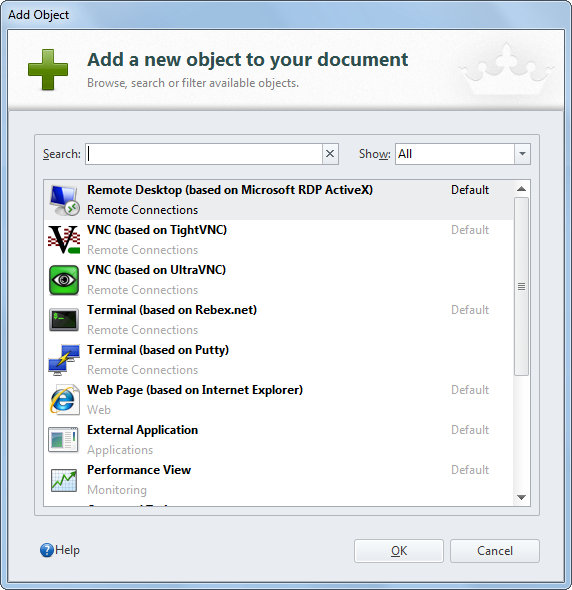This screenshot has height=590, width=572.
Task: Pick the Putty Terminal icon
Action: [64, 360]
